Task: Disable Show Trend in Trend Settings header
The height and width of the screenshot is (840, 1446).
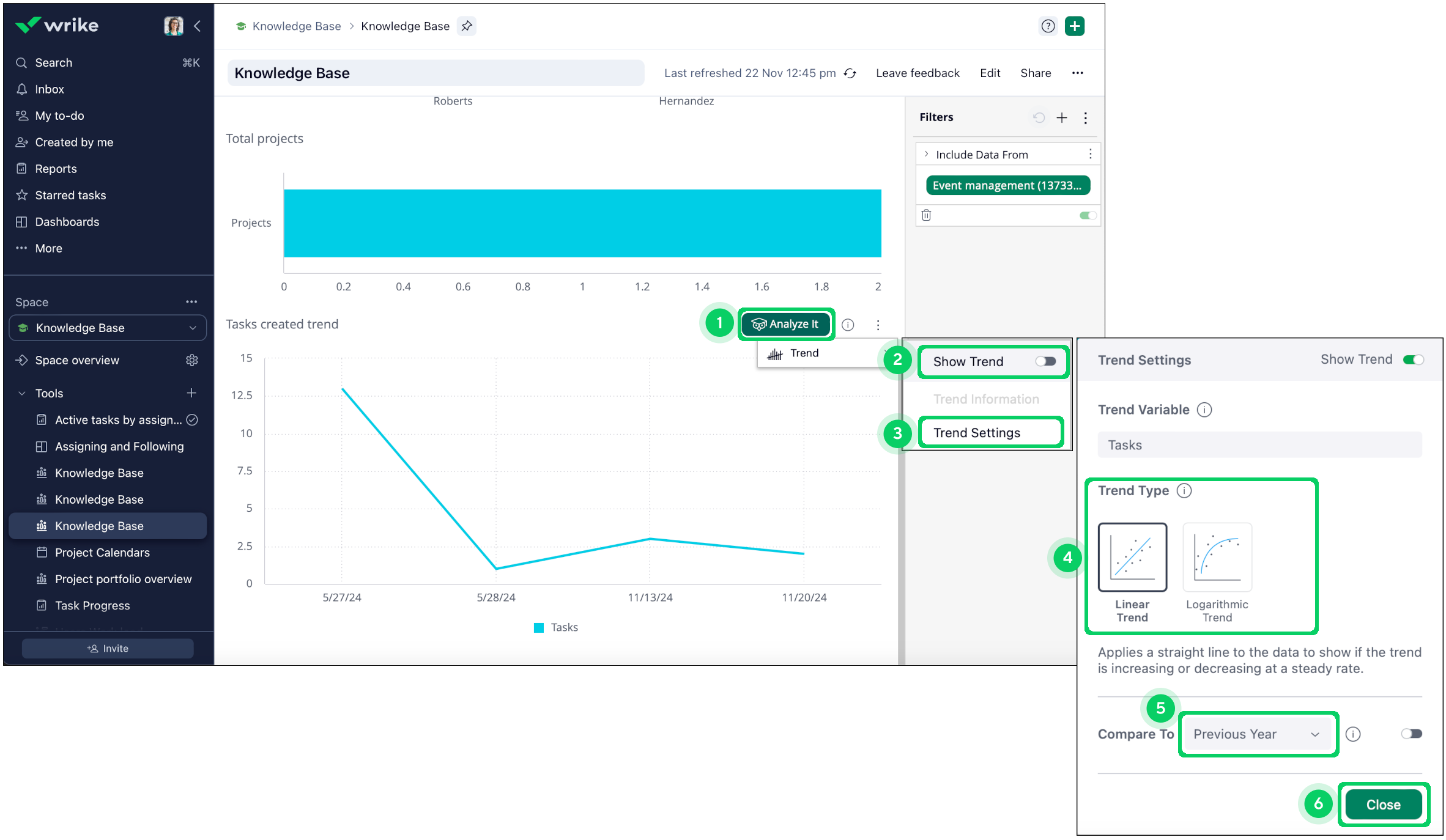Action: [x=1413, y=359]
